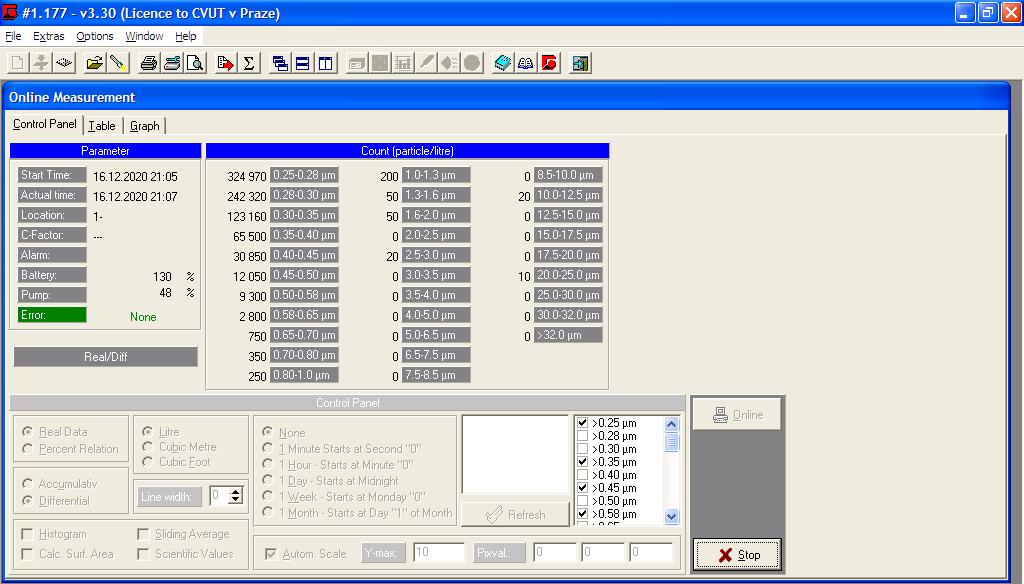Click the grayed dotted diamond icon
Screen dimensions: 1024x584
pos(64,63)
